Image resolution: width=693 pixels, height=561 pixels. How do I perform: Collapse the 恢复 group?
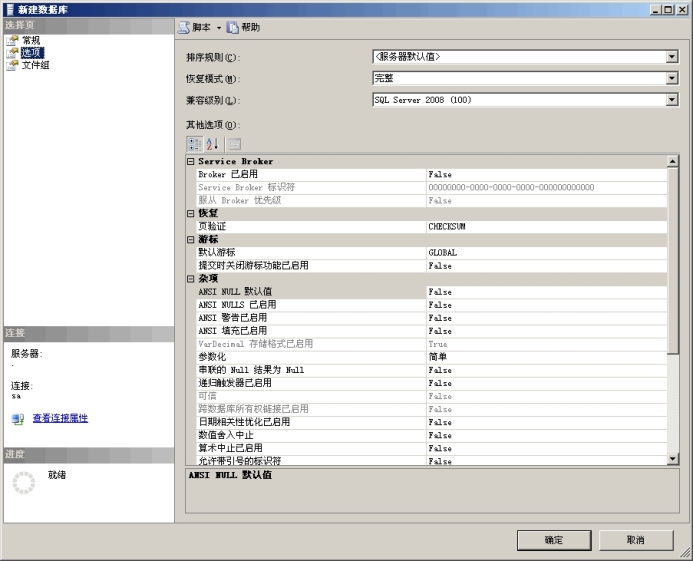click(x=190, y=213)
